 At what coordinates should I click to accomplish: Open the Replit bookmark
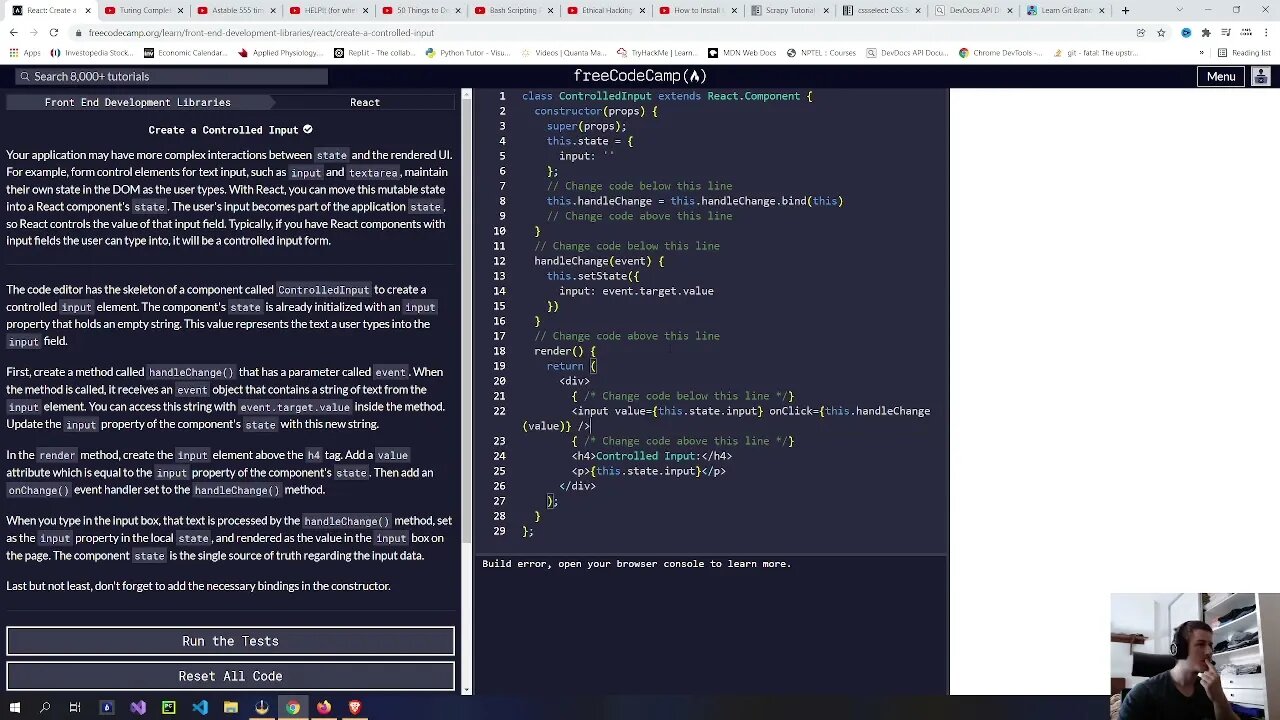(375, 53)
